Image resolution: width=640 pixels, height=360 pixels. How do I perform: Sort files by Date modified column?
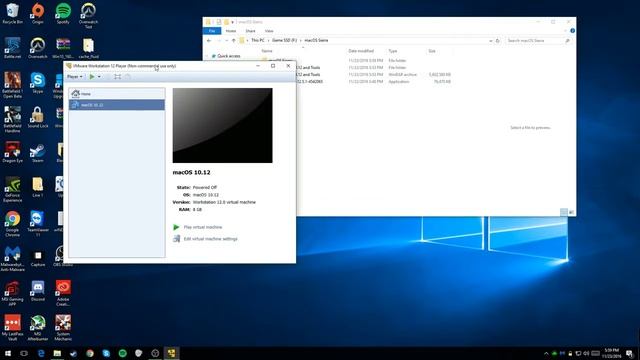(361, 51)
